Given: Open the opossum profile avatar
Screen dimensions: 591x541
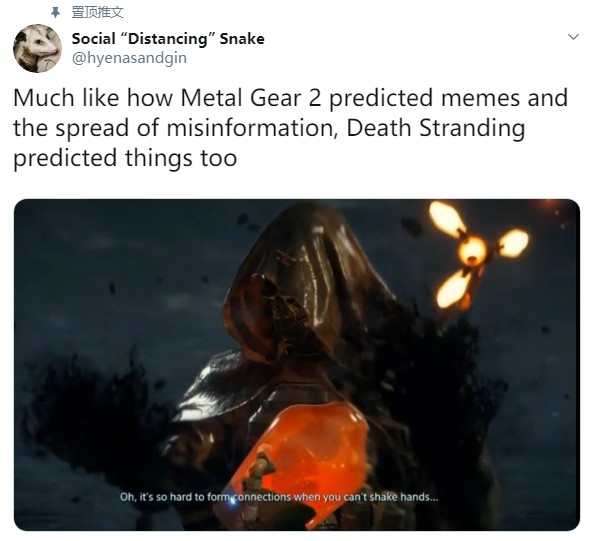Looking at the screenshot, I should 37,48.
